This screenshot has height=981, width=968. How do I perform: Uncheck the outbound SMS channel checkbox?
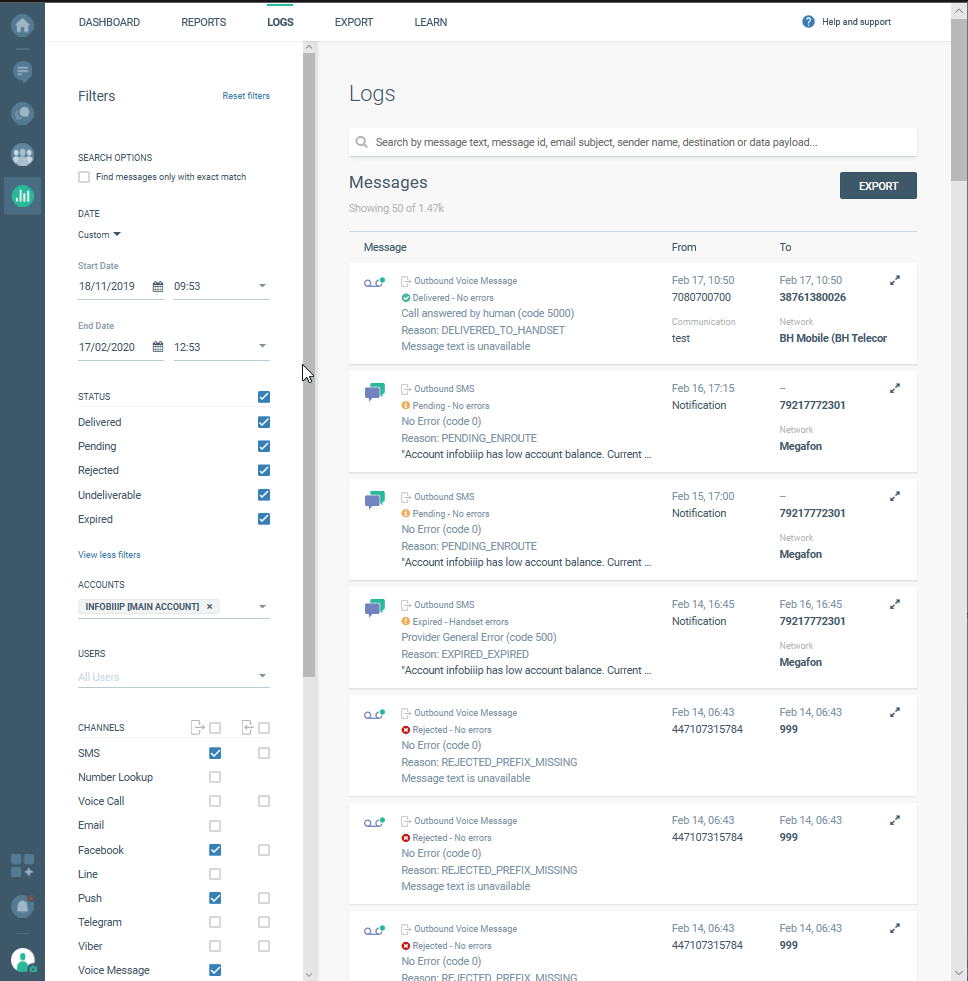coord(215,753)
